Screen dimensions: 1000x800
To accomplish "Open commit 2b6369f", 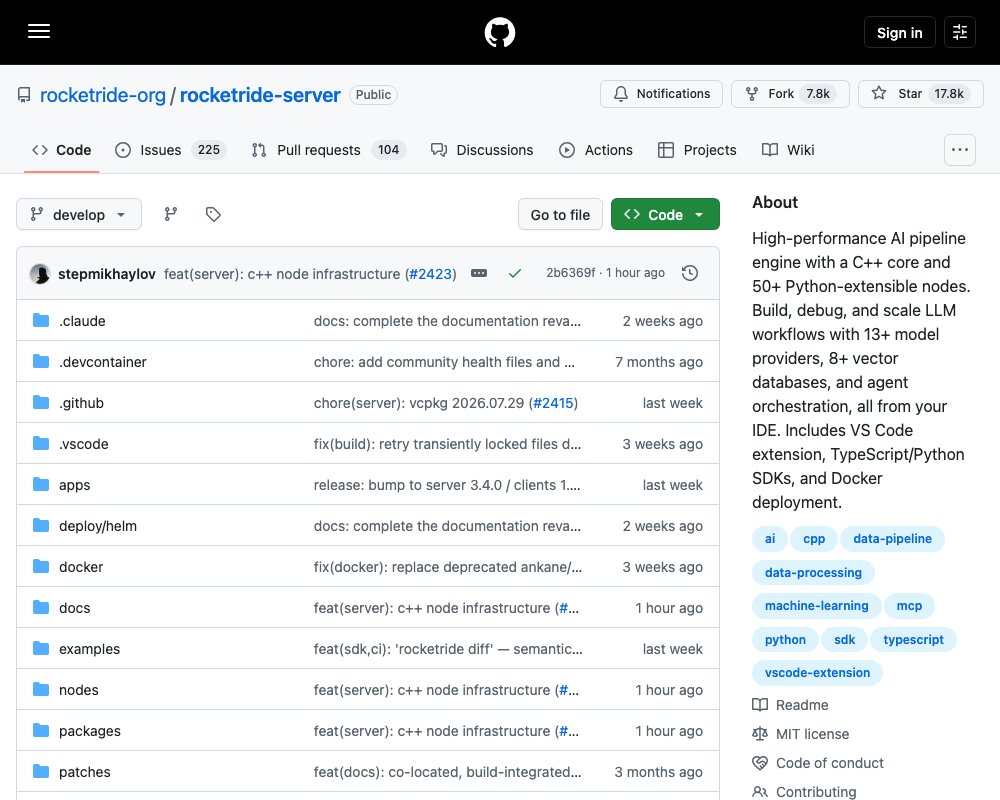I will pyautogui.click(x=570, y=273).
